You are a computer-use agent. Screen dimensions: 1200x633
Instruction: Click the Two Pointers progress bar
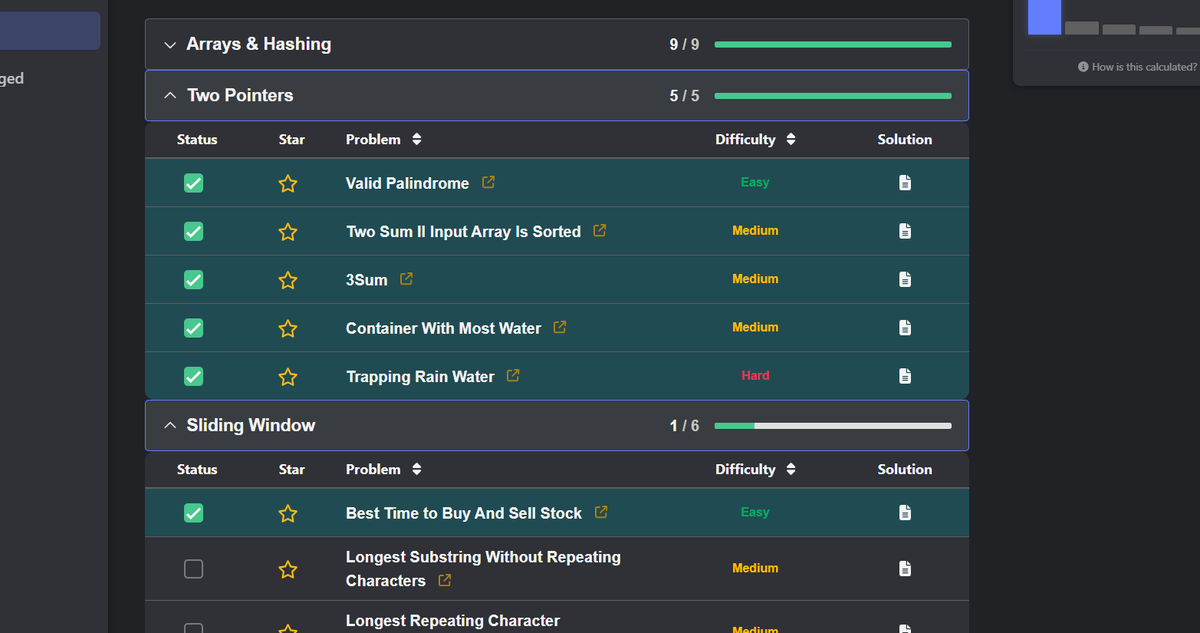click(x=833, y=96)
